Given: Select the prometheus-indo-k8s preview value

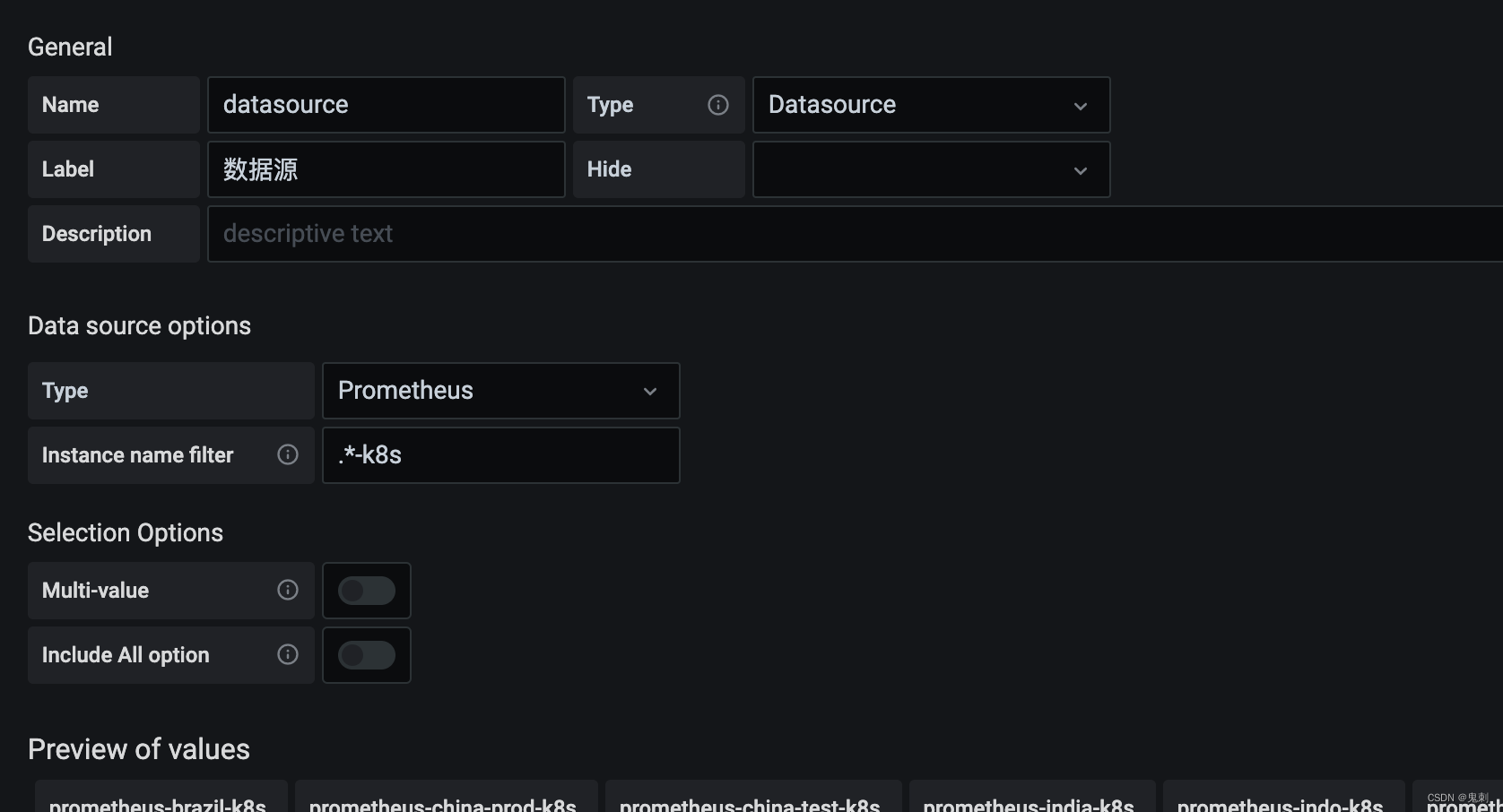Looking at the screenshot, I should (x=1282, y=802).
